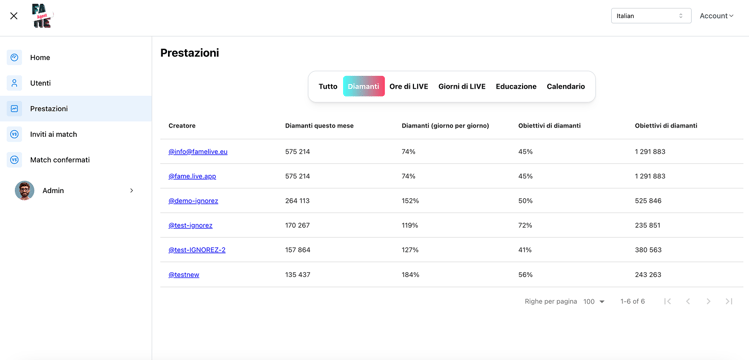Click the Prestazioni chart icon in sidebar
The width and height of the screenshot is (749, 360).
coord(14,109)
